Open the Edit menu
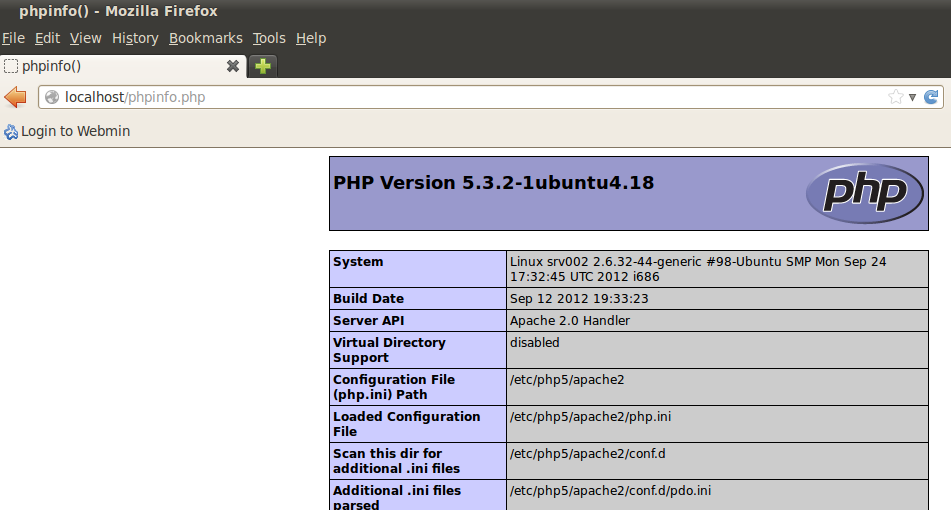Screen dimensions: 951x510 47,38
